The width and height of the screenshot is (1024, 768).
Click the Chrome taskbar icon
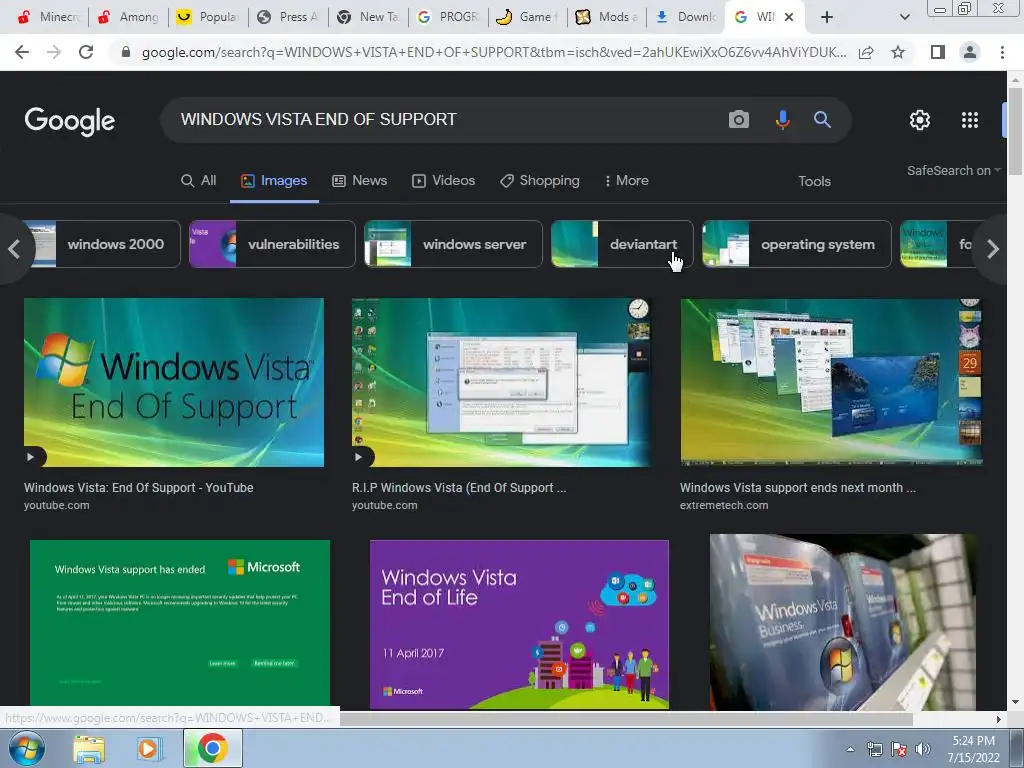pos(212,748)
